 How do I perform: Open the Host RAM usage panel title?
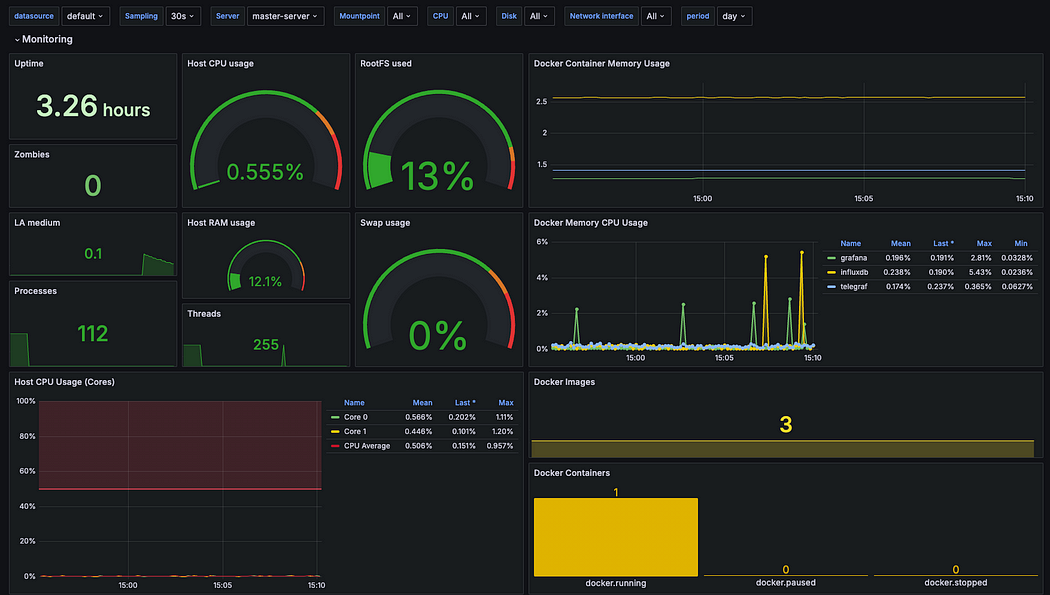tap(221, 223)
